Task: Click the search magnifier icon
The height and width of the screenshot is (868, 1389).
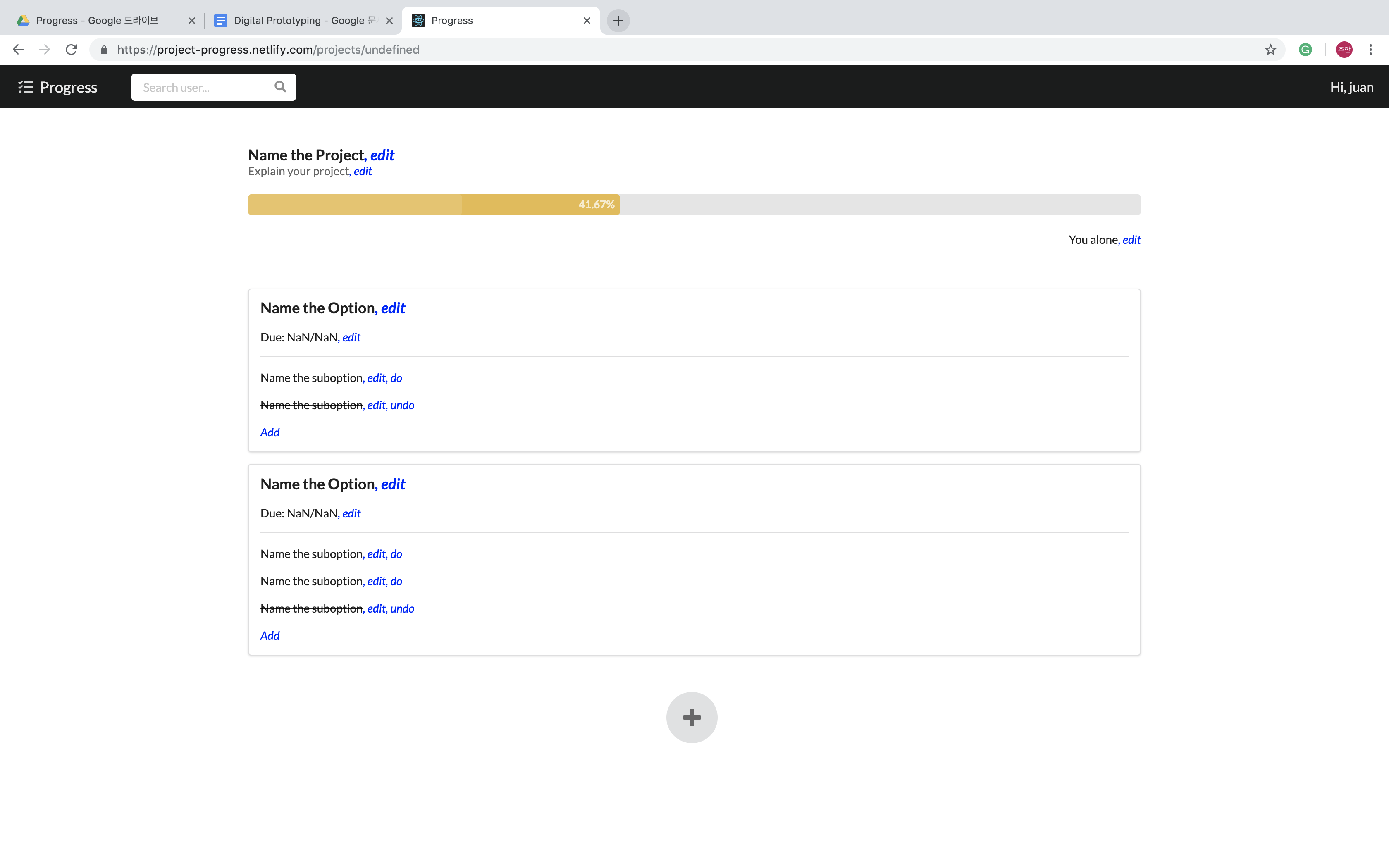Action: click(280, 87)
